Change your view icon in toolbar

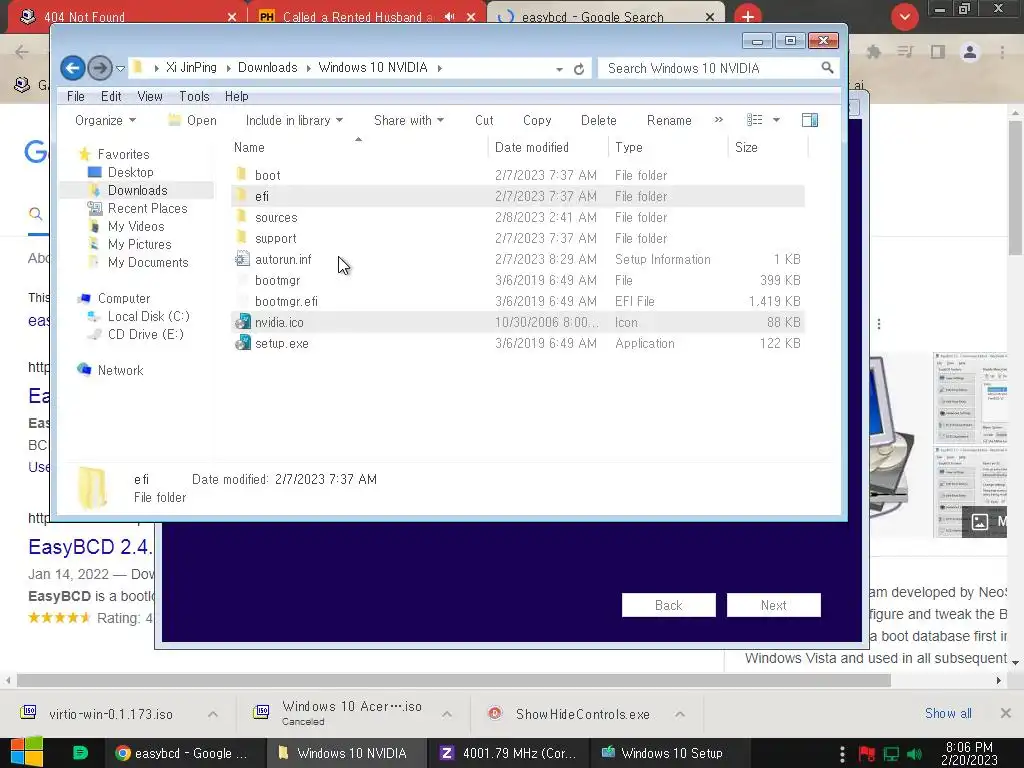(754, 120)
